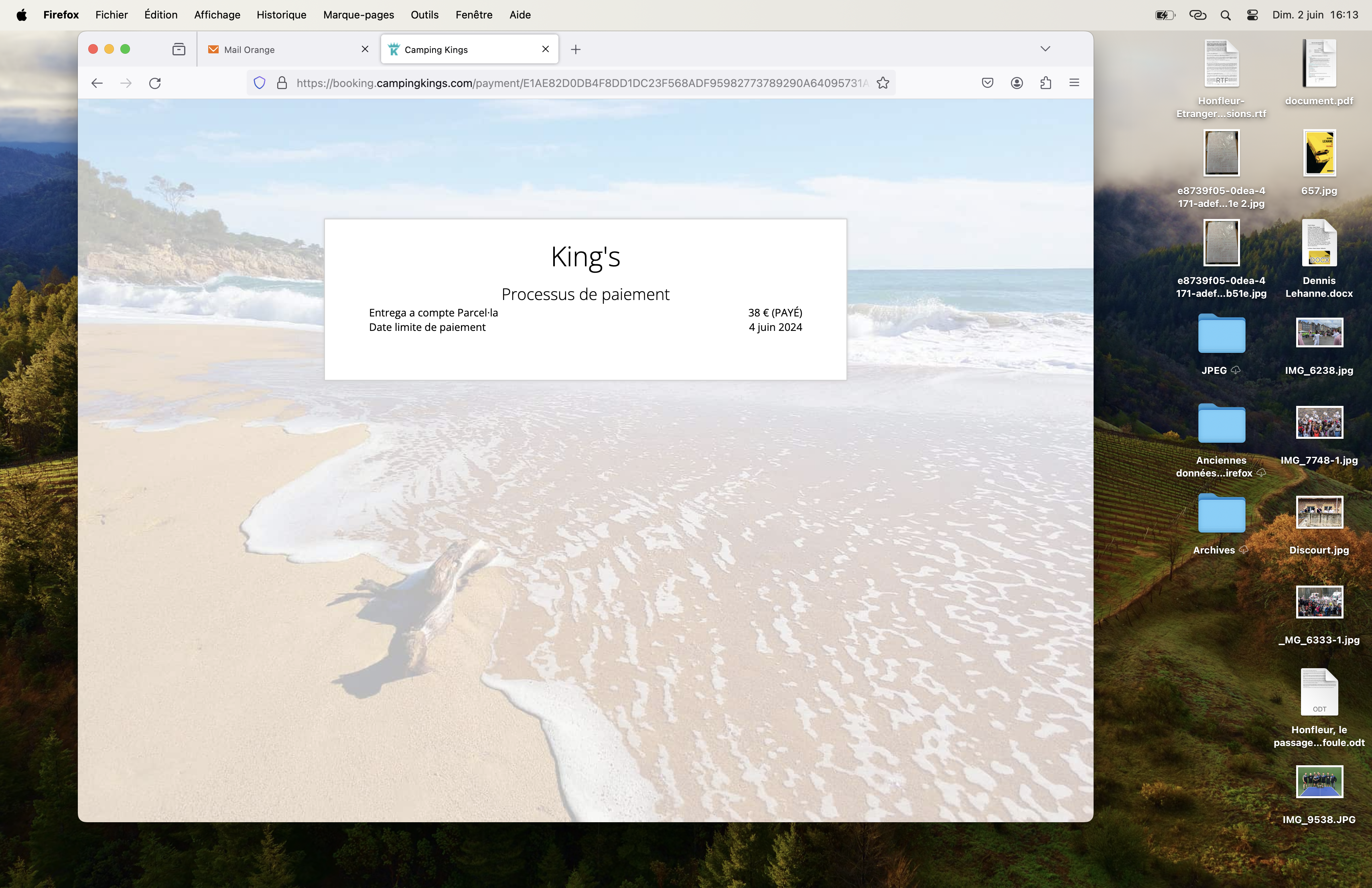The width and height of the screenshot is (1372, 888).
Task: Close the Mail Orange tab
Action: (365, 49)
